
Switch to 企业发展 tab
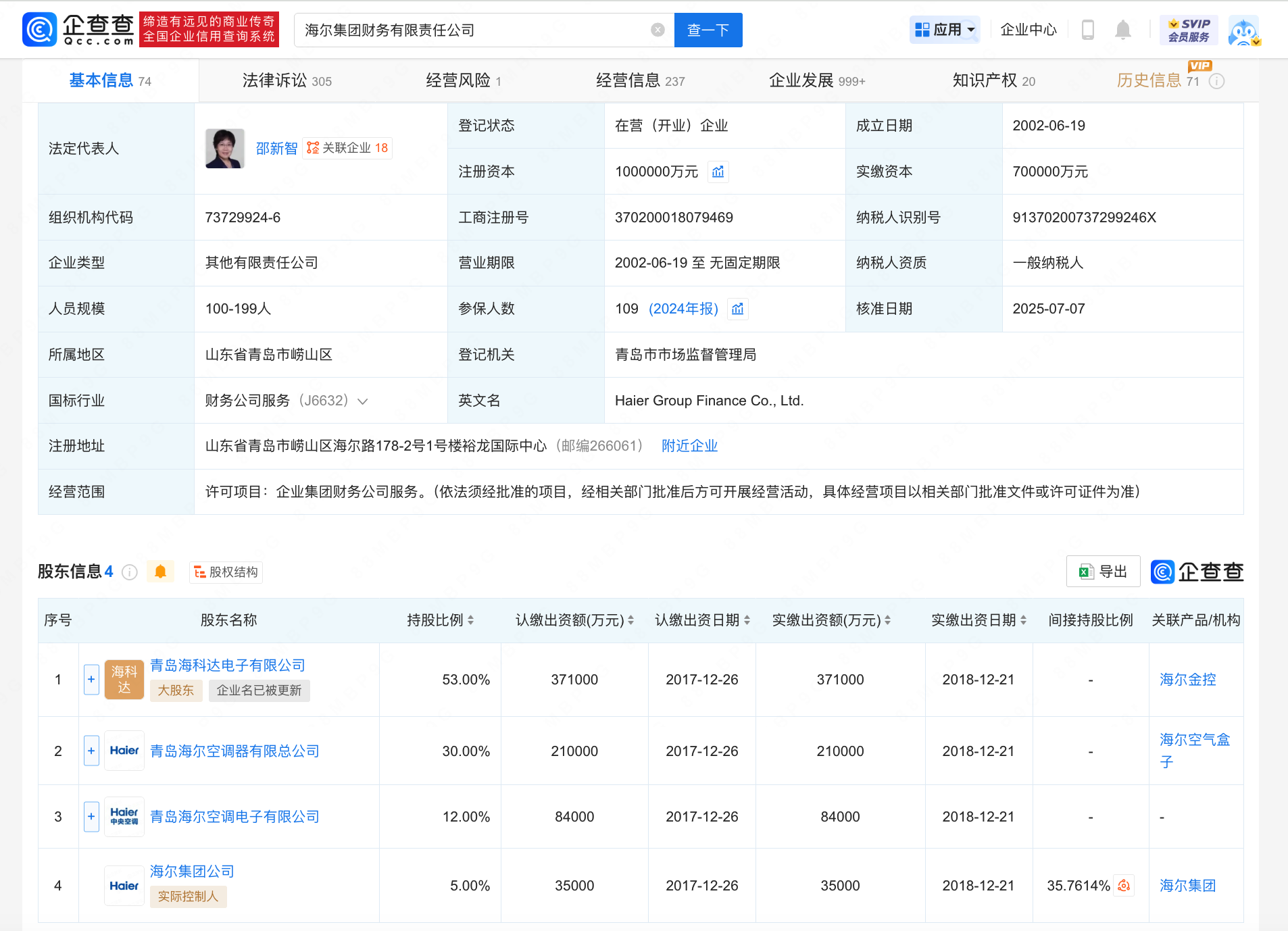[x=817, y=81]
